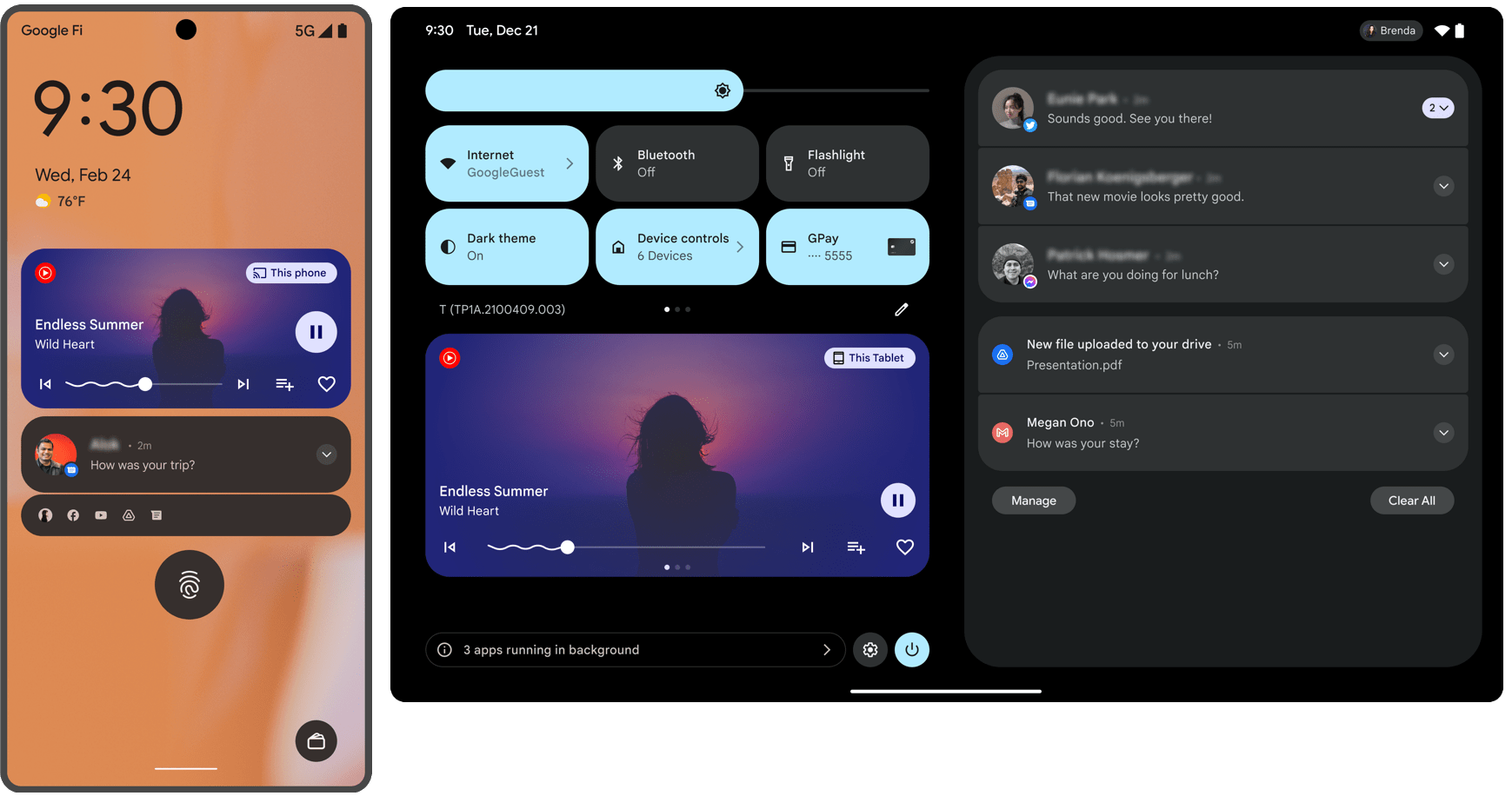Skip to next track on phone player

coord(243,384)
